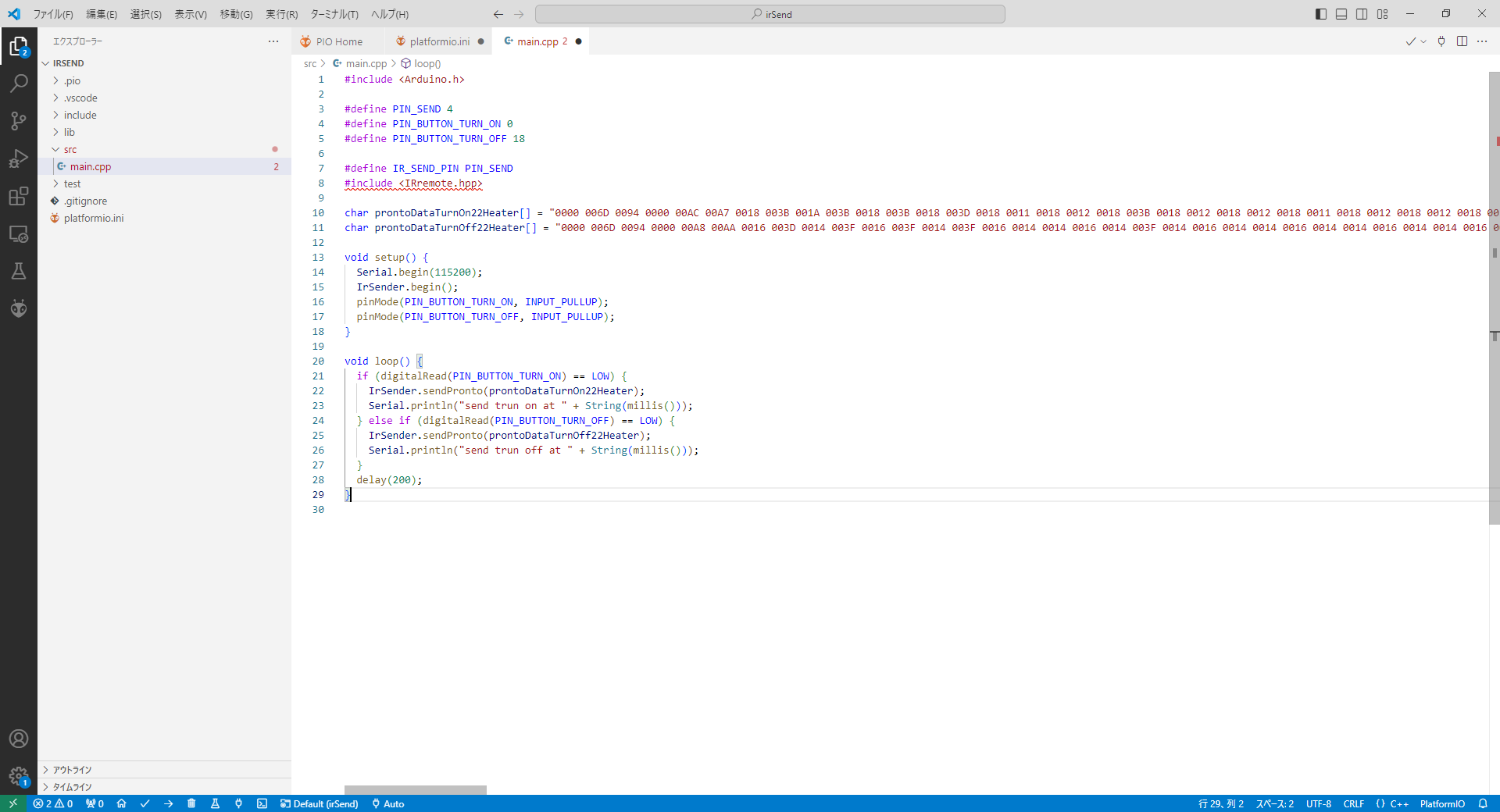
Task: Open the ターミナル(T) menu
Action: (x=334, y=14)
